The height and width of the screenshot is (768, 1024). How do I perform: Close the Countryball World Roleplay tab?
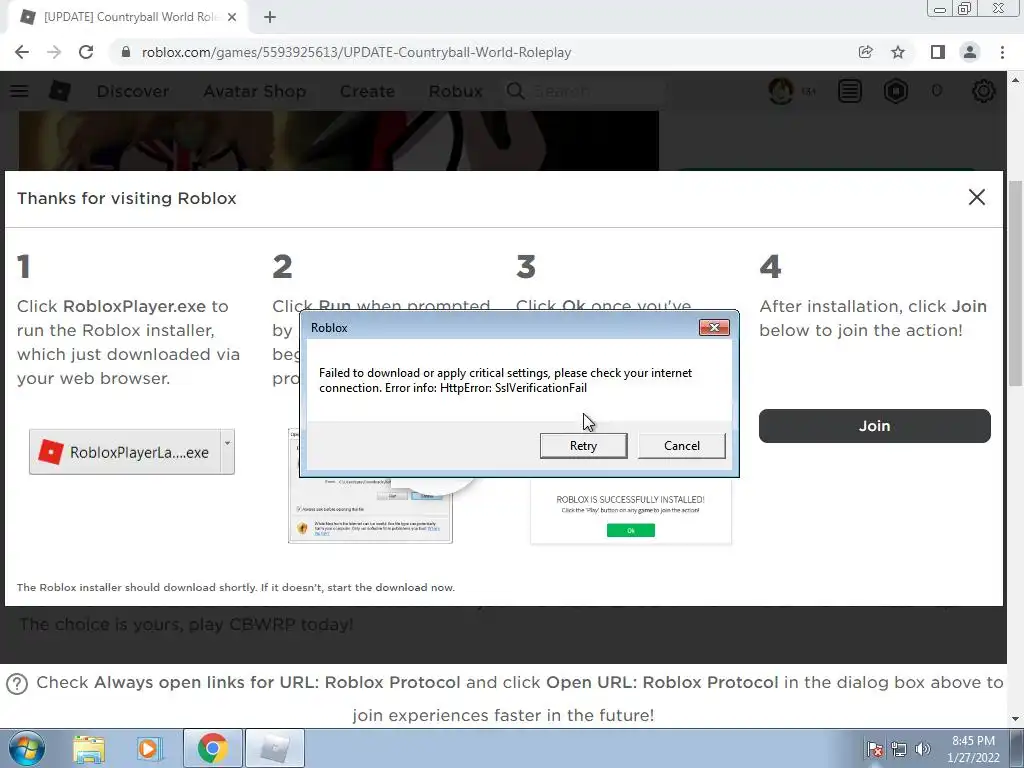(232, 17)
